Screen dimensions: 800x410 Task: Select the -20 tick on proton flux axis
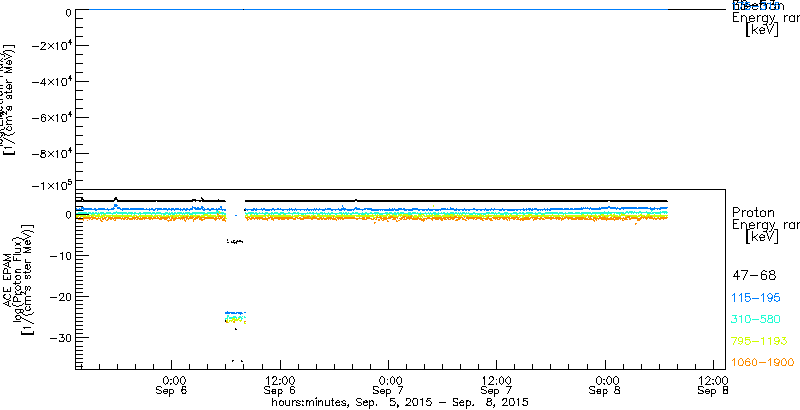59,296
